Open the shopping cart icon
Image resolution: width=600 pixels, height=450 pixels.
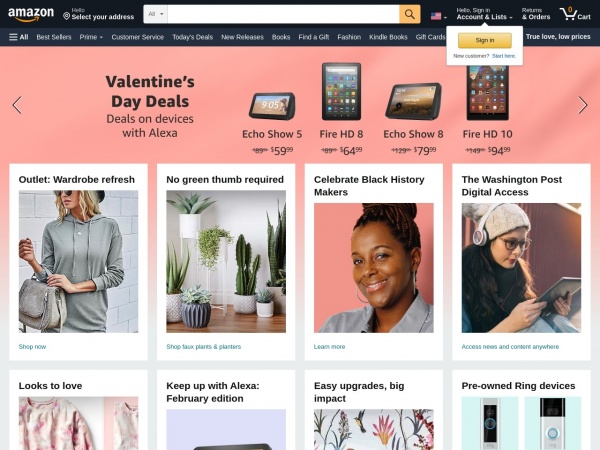pos(575,14)
